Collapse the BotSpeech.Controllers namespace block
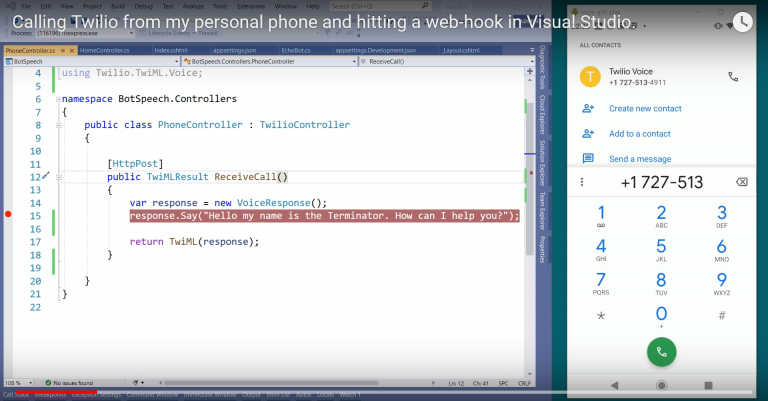Viewport: 768px width, 401px height. pos(58,99)
